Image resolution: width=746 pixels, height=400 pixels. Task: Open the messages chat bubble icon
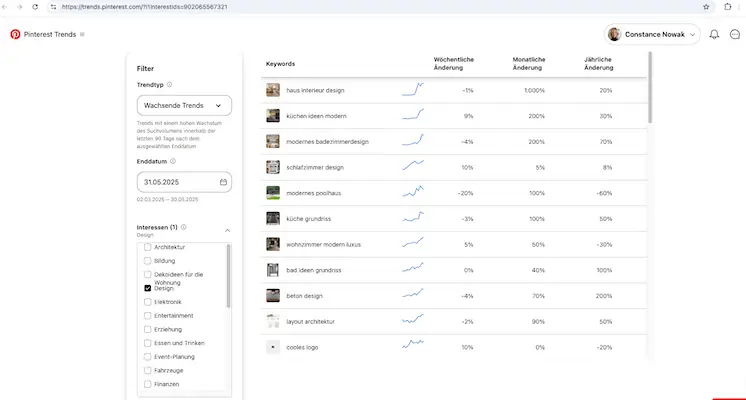coord(735,34)
